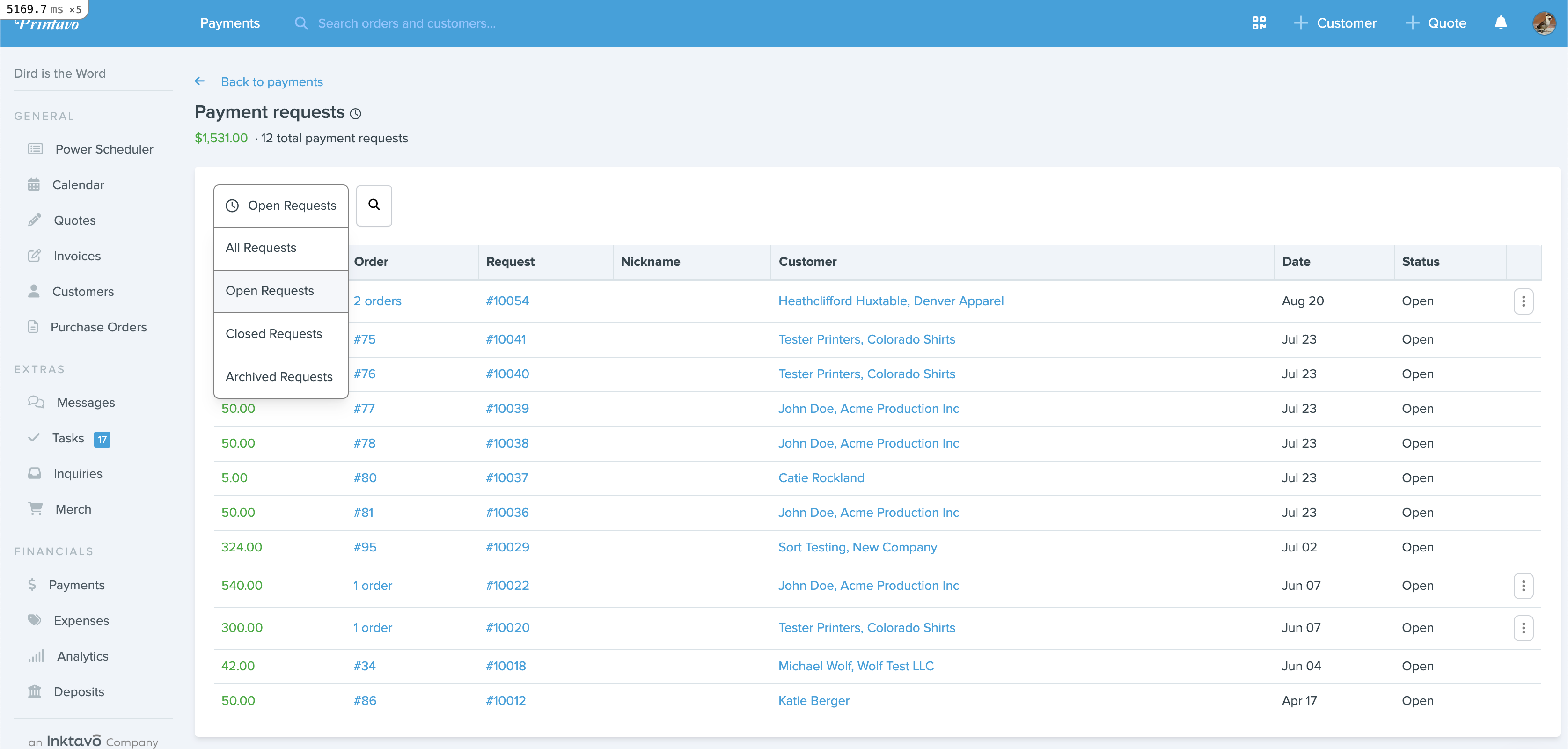The width and height of the screenshot is (1568, 749).
Task: Open customer Heathclifford Huxtable, Denver Apparel
Action: point(891,301)
